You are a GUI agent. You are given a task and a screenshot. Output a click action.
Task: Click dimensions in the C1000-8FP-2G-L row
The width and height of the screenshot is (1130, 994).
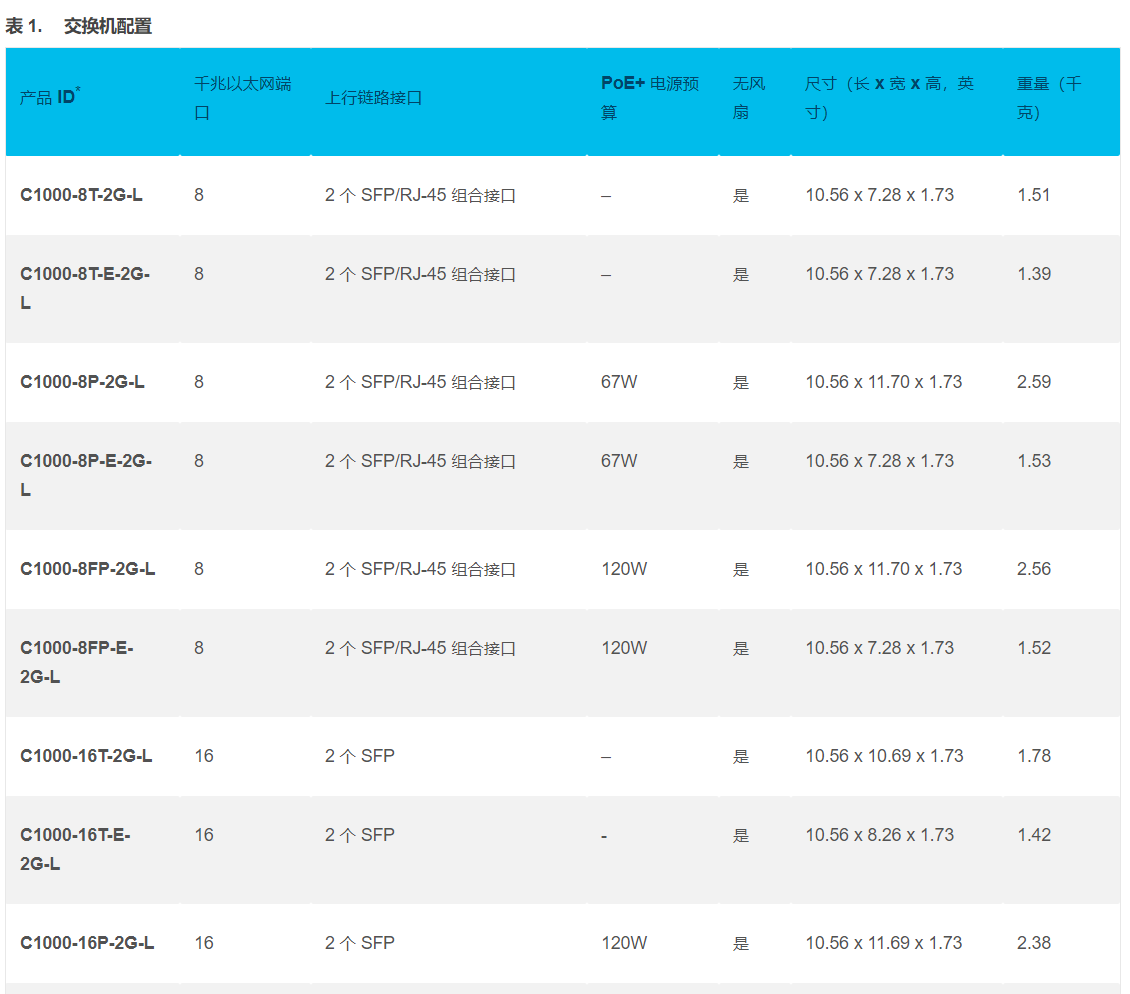pyautogui.click(x=884, y=569)
